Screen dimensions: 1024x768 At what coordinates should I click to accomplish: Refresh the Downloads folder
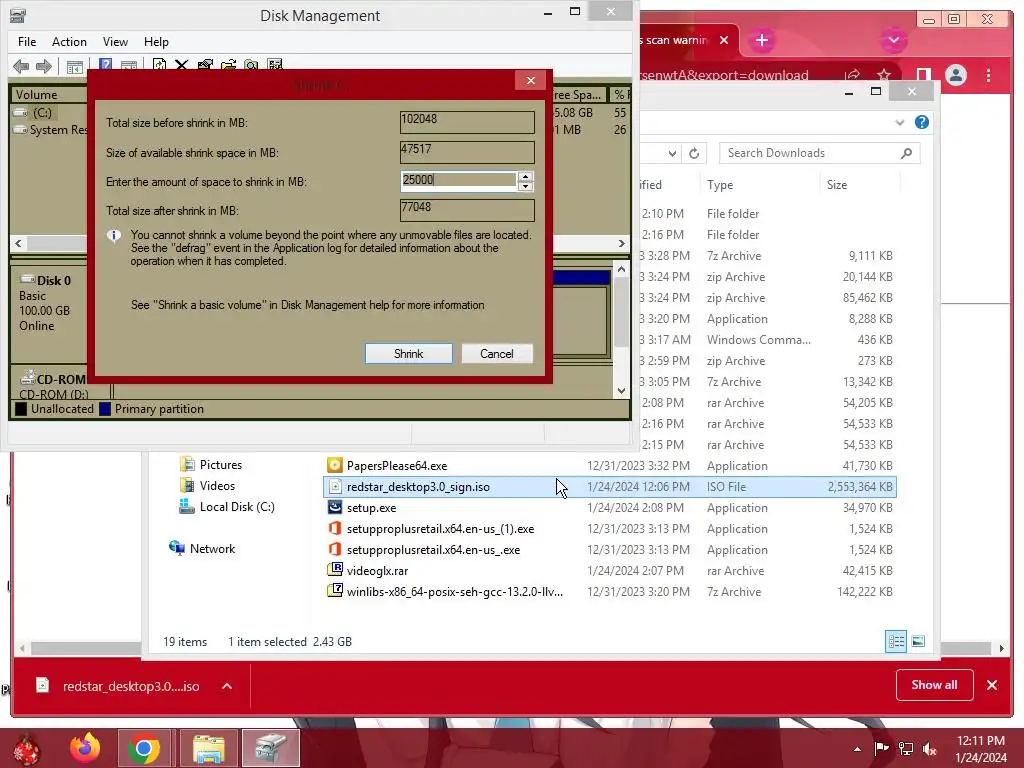point(694,153)
